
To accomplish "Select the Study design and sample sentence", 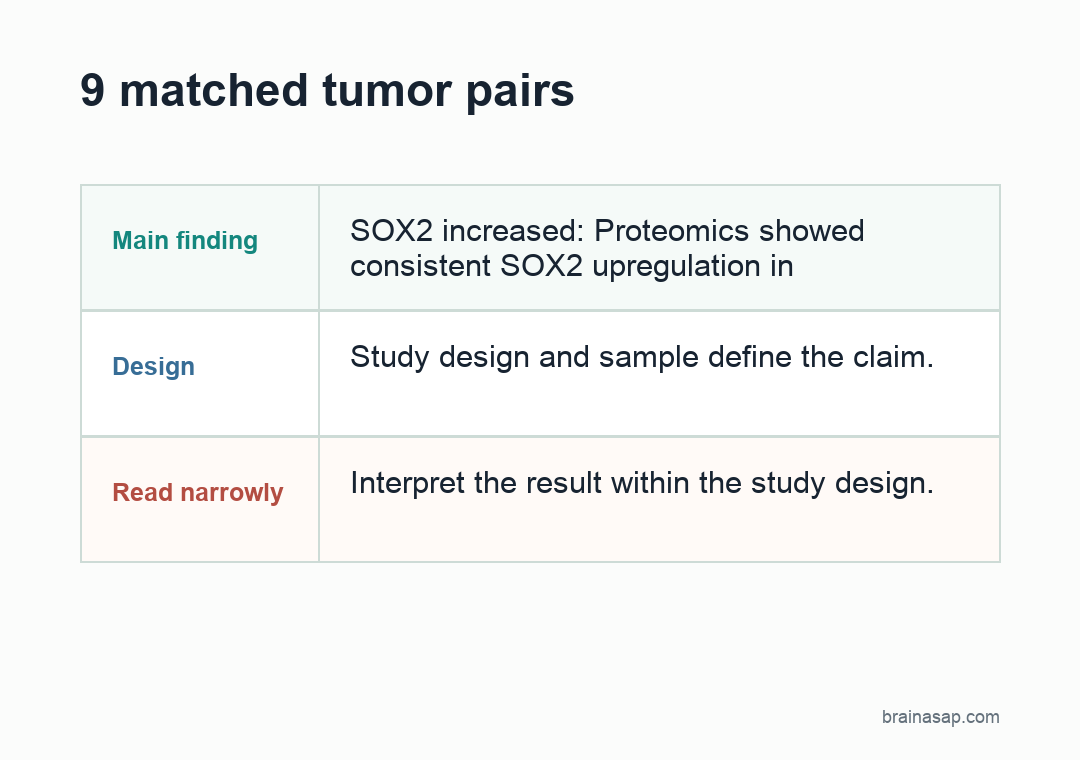I will click(x=642, y=357).
